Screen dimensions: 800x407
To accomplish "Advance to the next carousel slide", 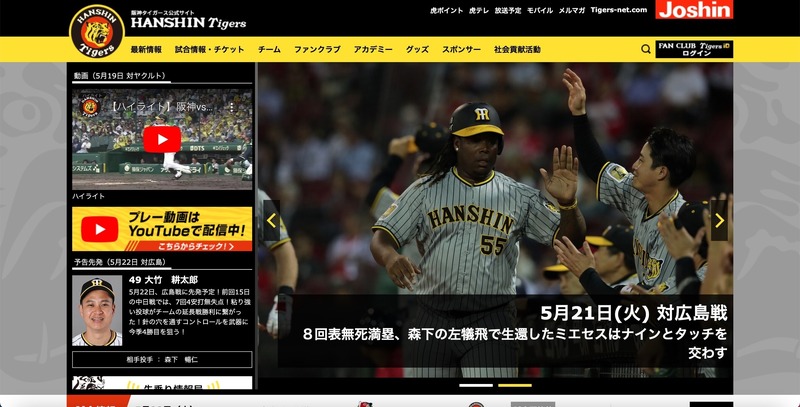I will pyautogui.click(x=719, y=220).
